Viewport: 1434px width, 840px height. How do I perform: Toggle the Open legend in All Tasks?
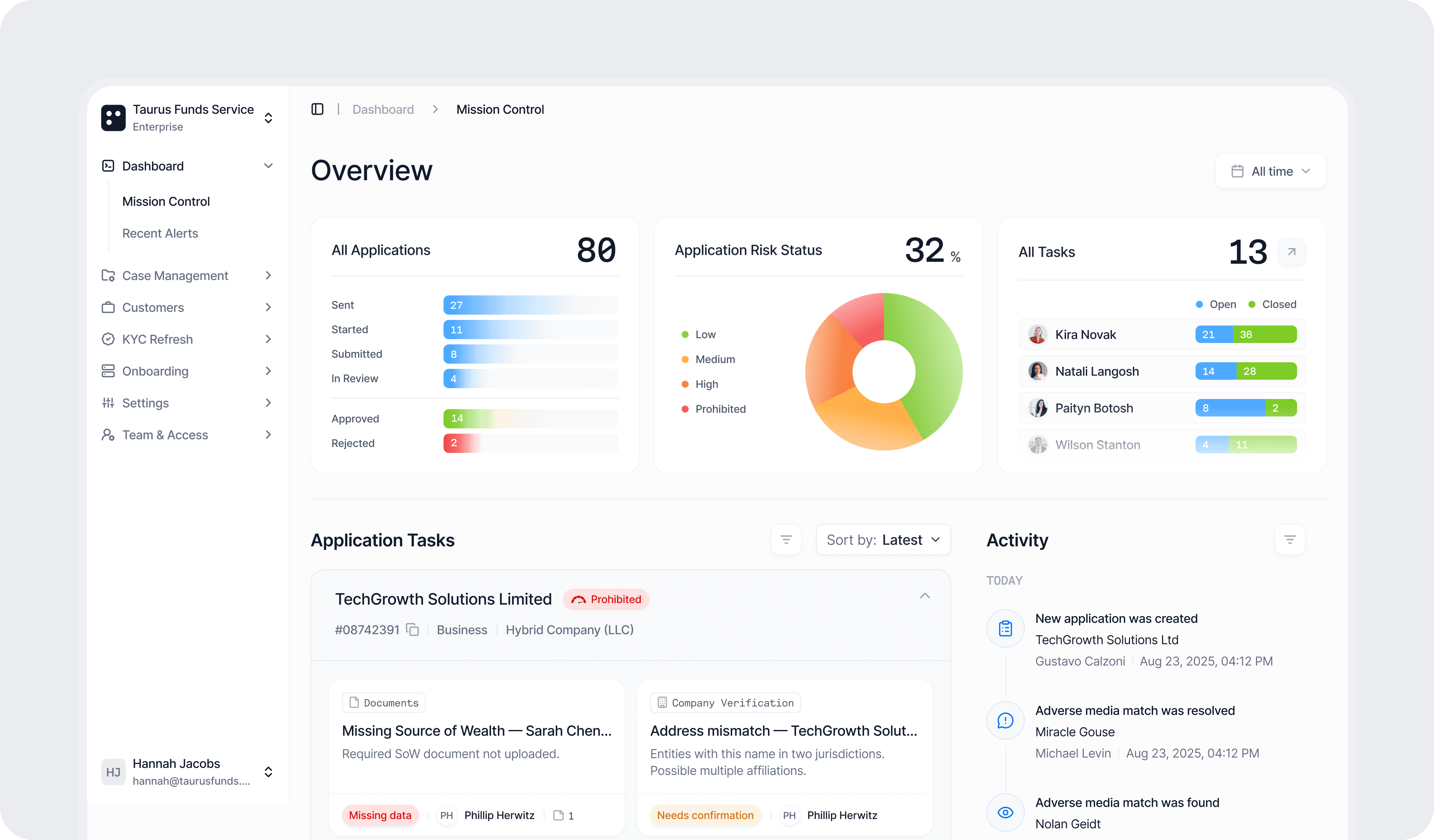pos(1216,304)
